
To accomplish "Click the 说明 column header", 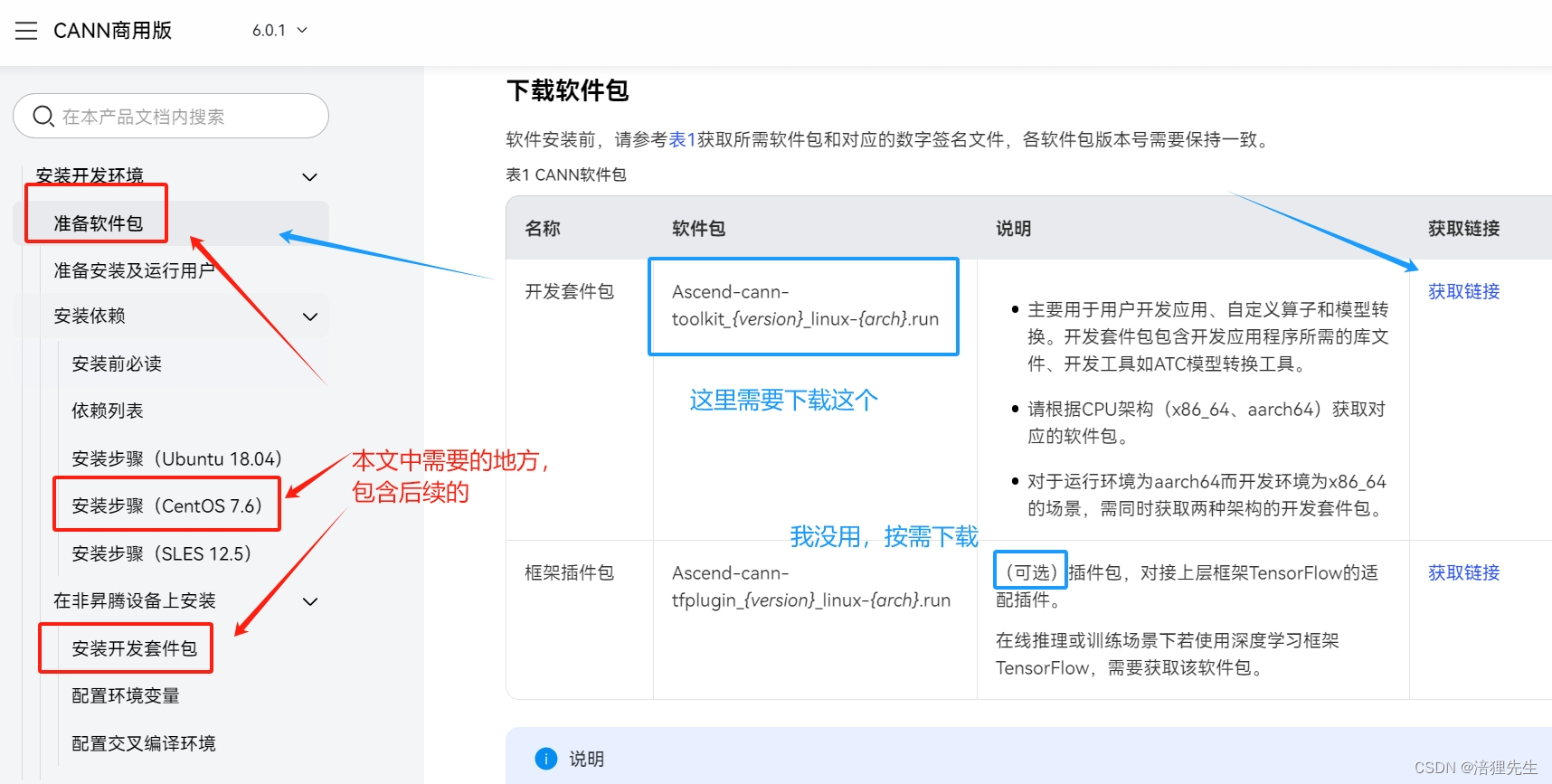I will coord(1013,229).
